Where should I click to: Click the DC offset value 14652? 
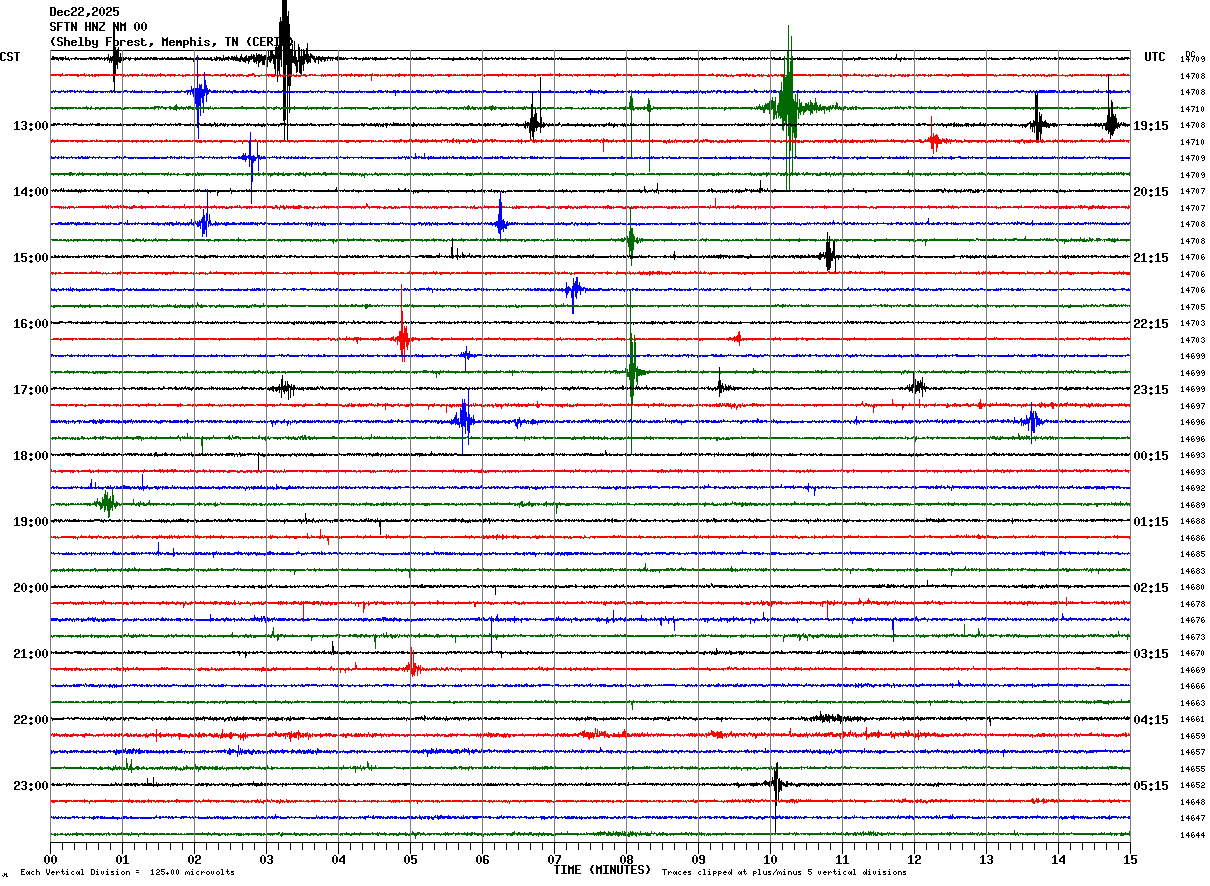1192,785
